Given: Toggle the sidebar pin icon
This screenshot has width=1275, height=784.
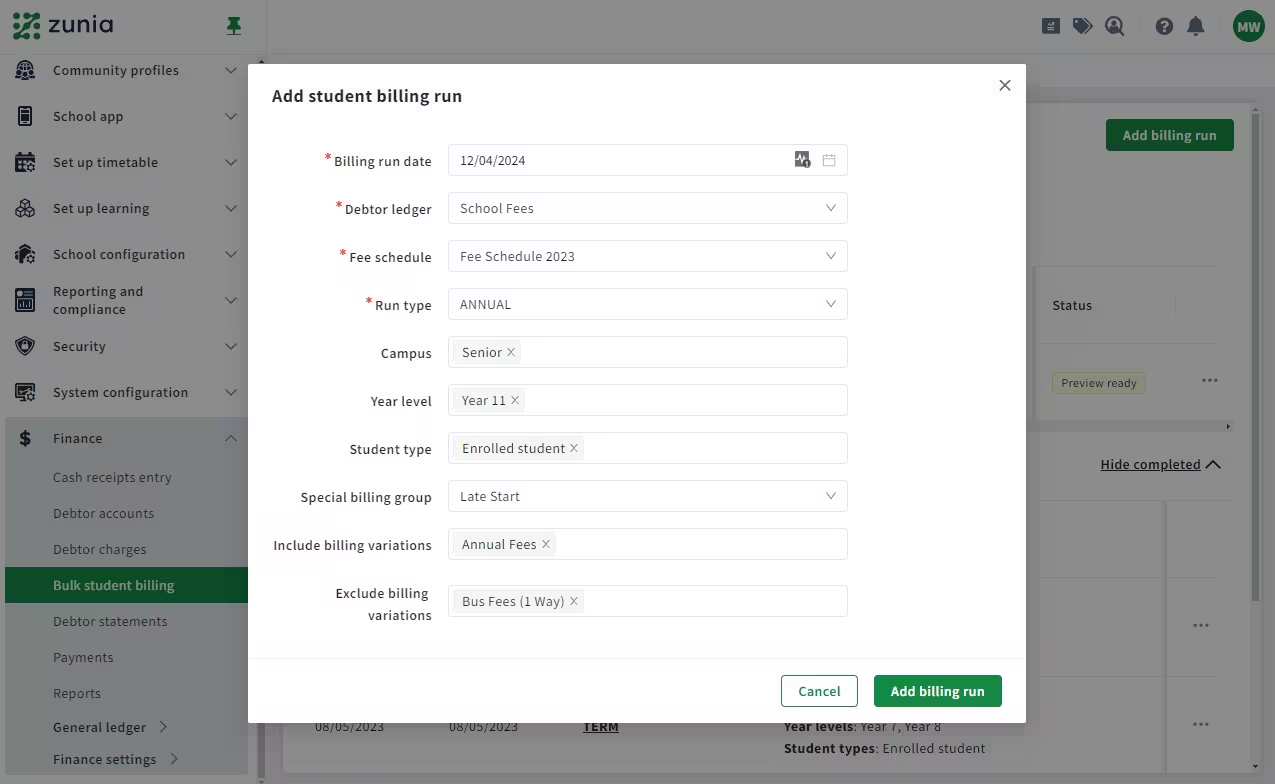Looking at the screenshot, I should pyautogui.click(x=234, y=26).
